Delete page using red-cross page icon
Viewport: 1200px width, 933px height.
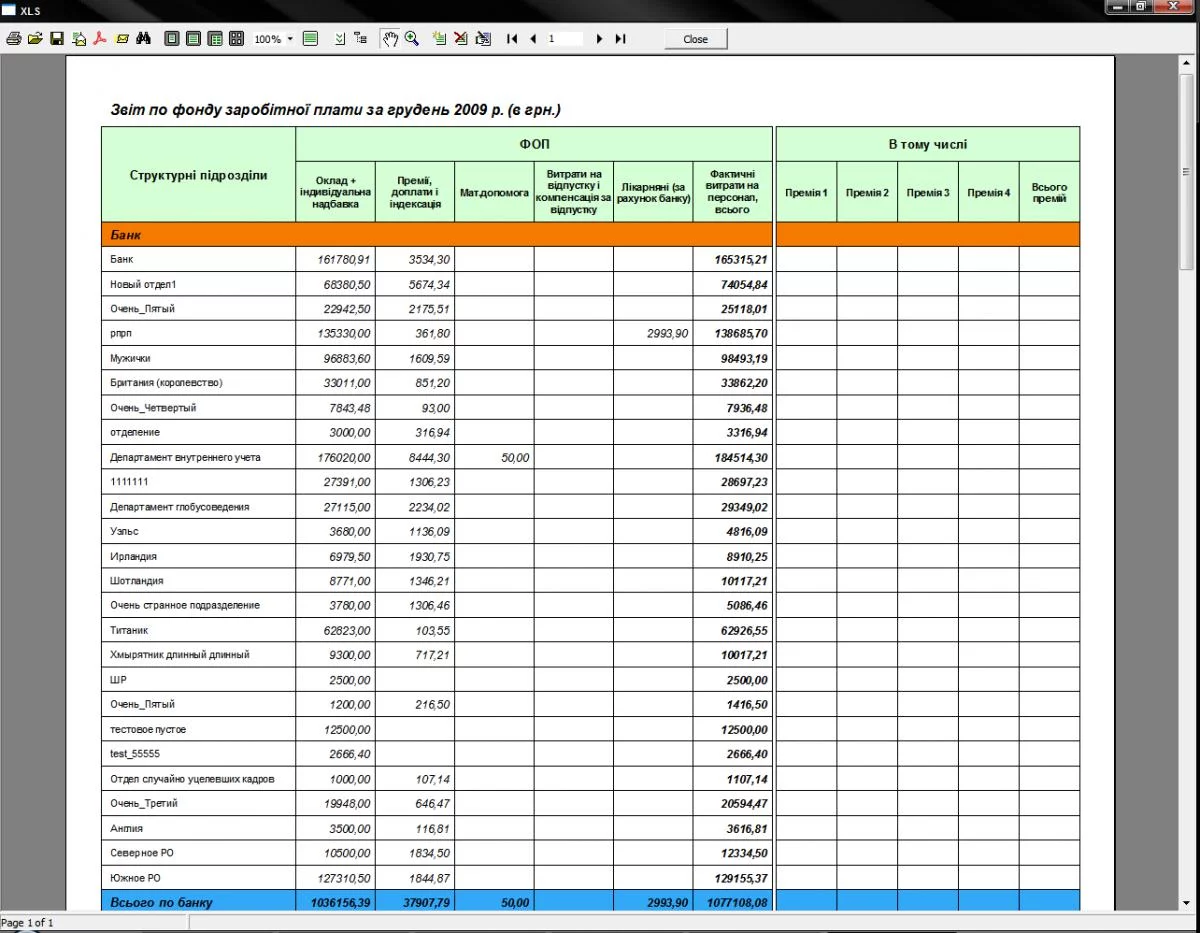[x=461, y=39]
